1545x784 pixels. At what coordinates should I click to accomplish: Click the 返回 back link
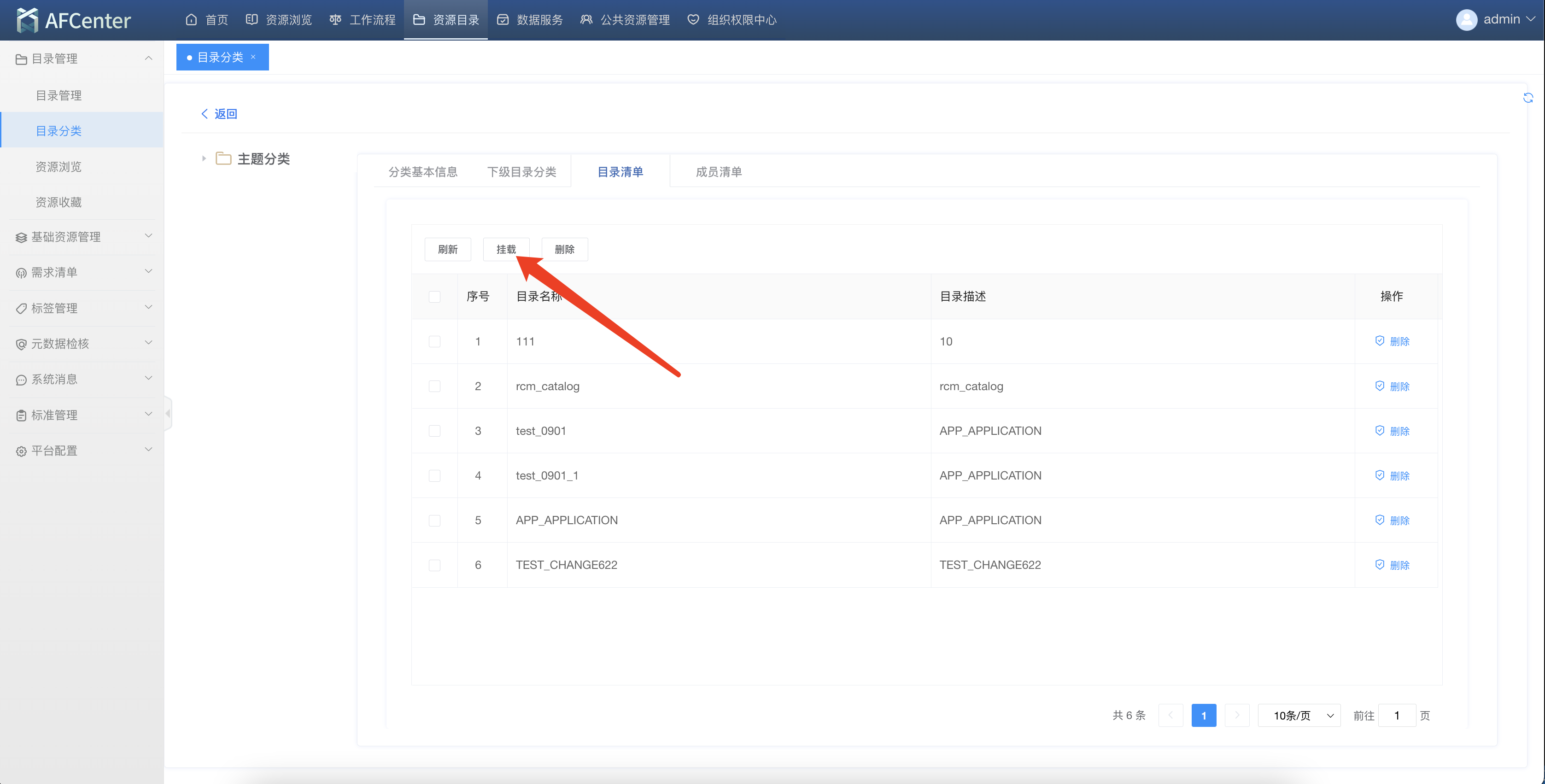219,113
